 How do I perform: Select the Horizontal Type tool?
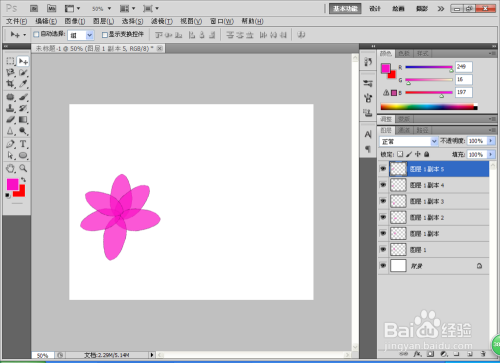click(x=23, y=144)
